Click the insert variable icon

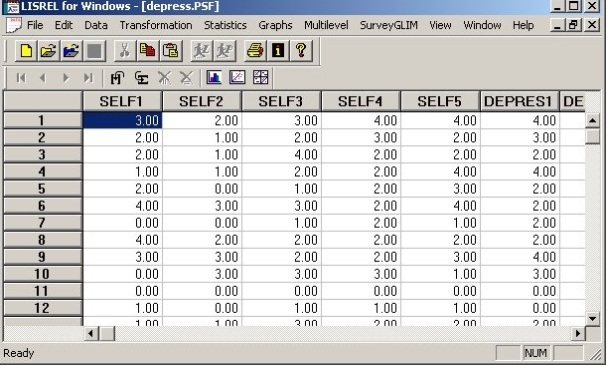pos(117,78)
